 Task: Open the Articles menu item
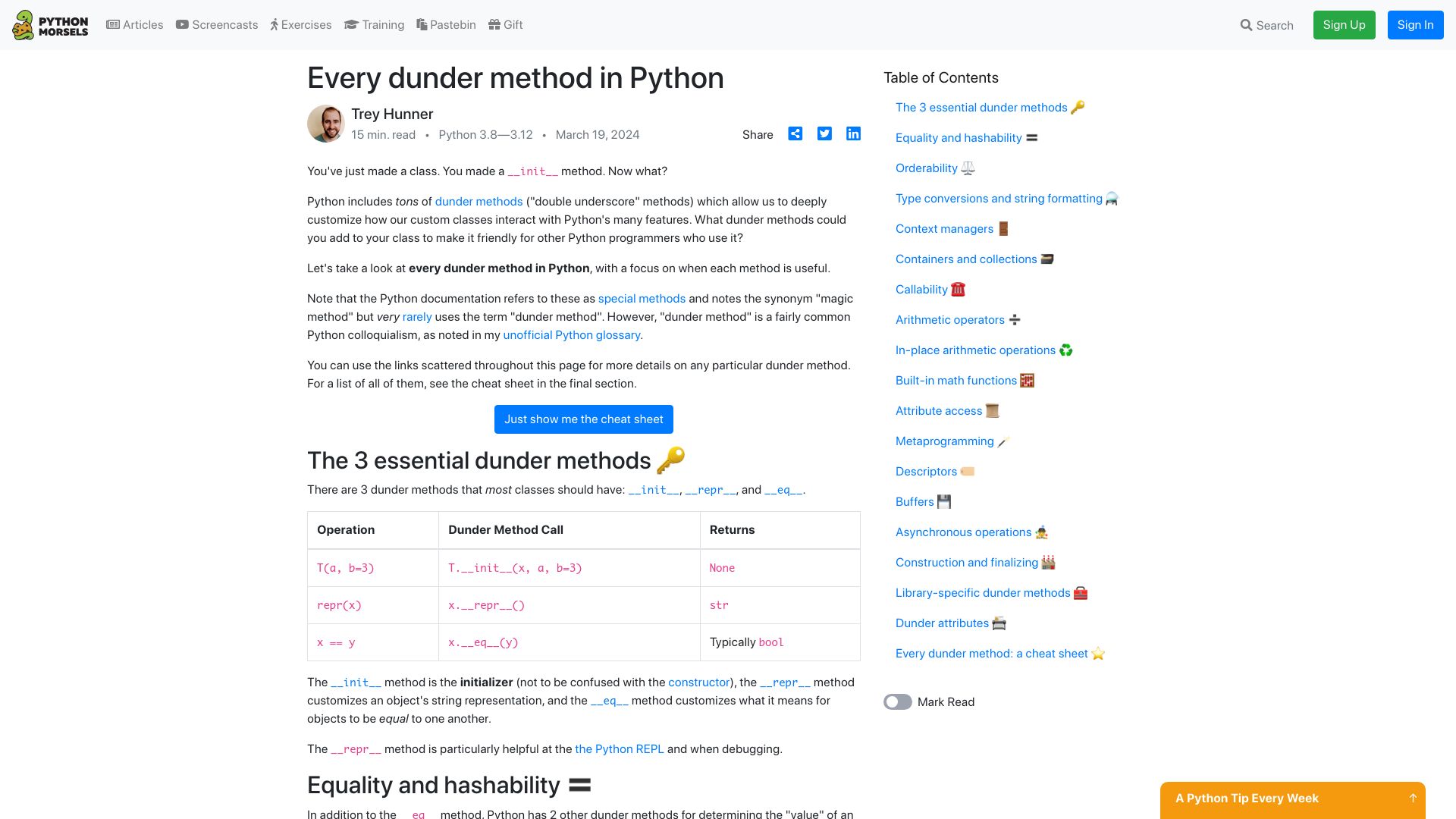[134, 25]
